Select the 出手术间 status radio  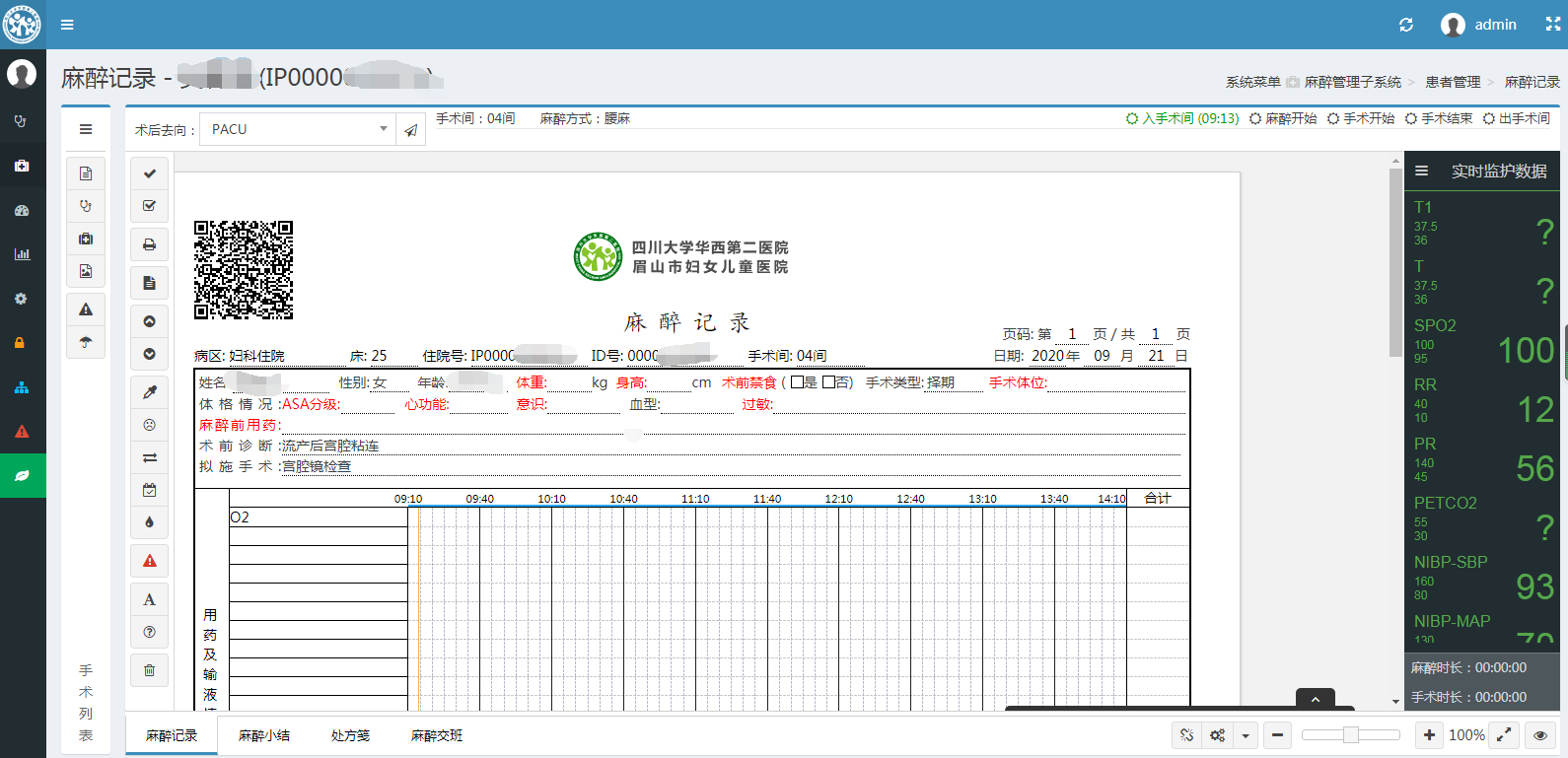point(1489,119)
